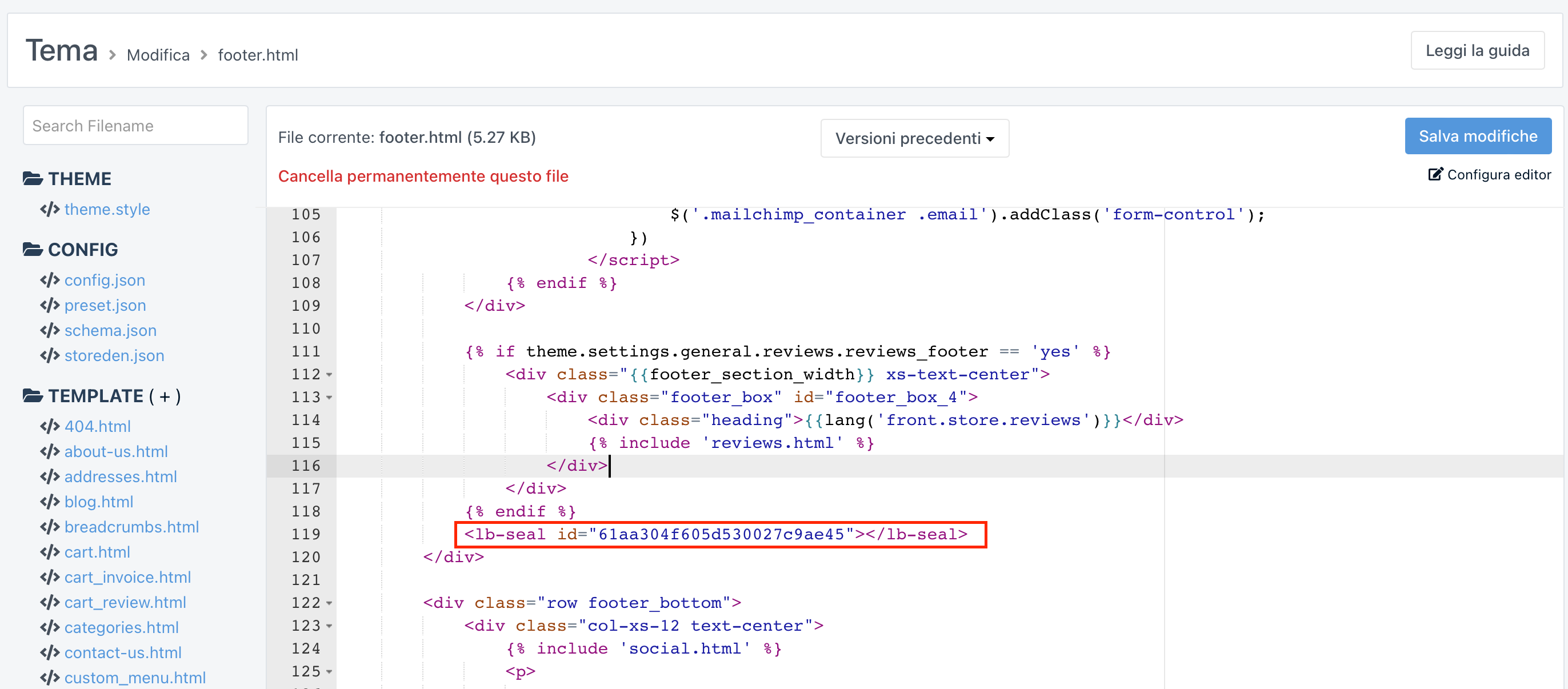Click code icon beside custom_menu.html

(x=50, y=677)
